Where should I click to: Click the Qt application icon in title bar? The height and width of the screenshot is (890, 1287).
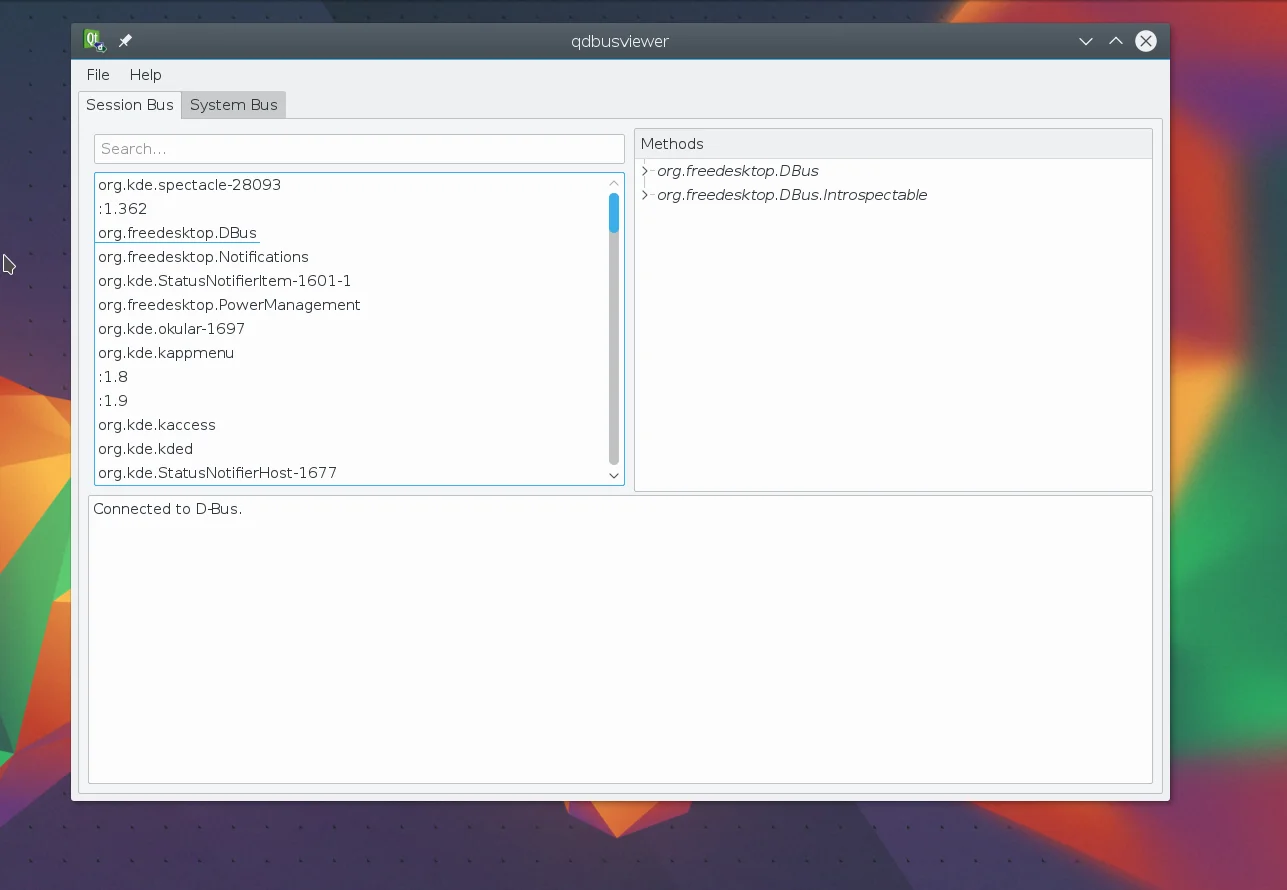click(x=94, y=41)
